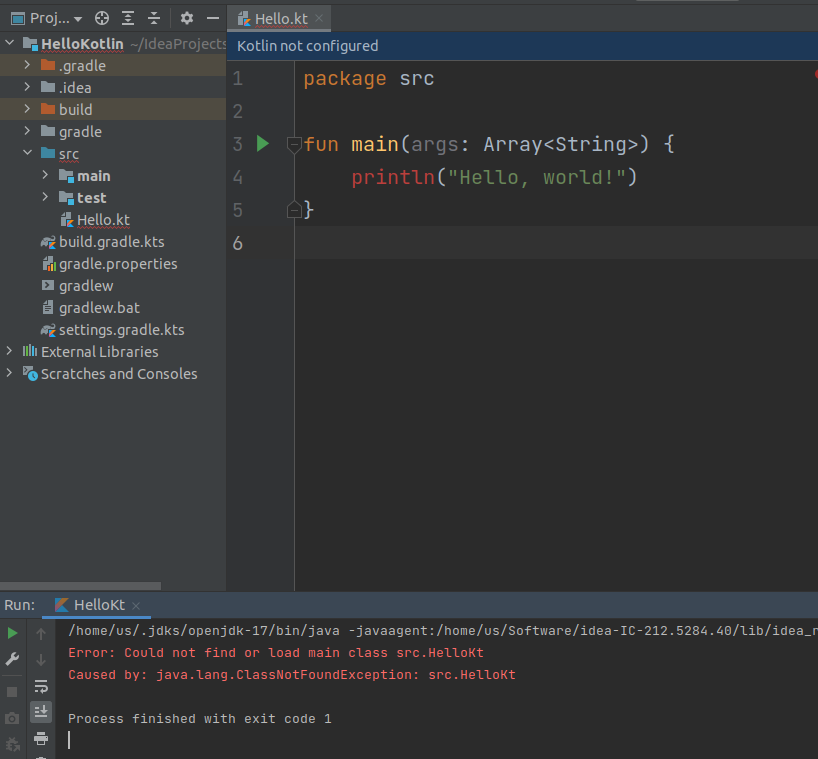Select gradlew.bat file

pyautogui.click(x=99, y=308)
